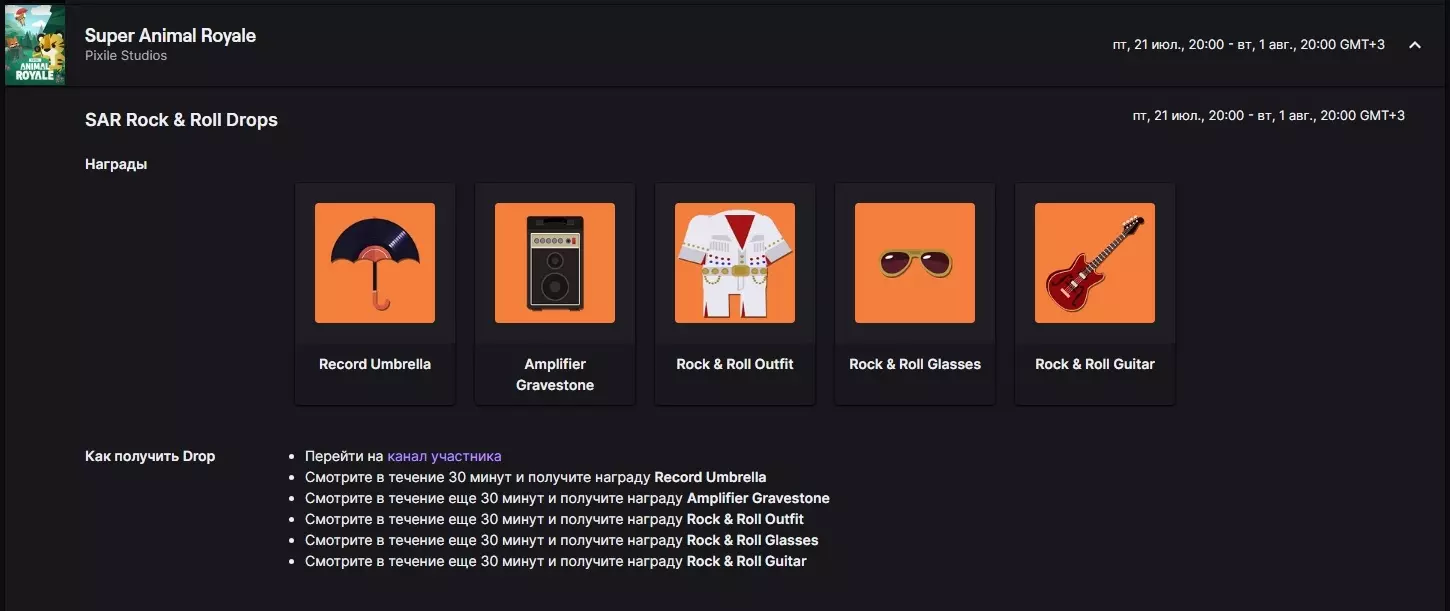Click the instruction line mentioning Rock & Roll Glasses
This screenshot has height=611, width=1450.
pyautogui.click(x=562, y=540)
